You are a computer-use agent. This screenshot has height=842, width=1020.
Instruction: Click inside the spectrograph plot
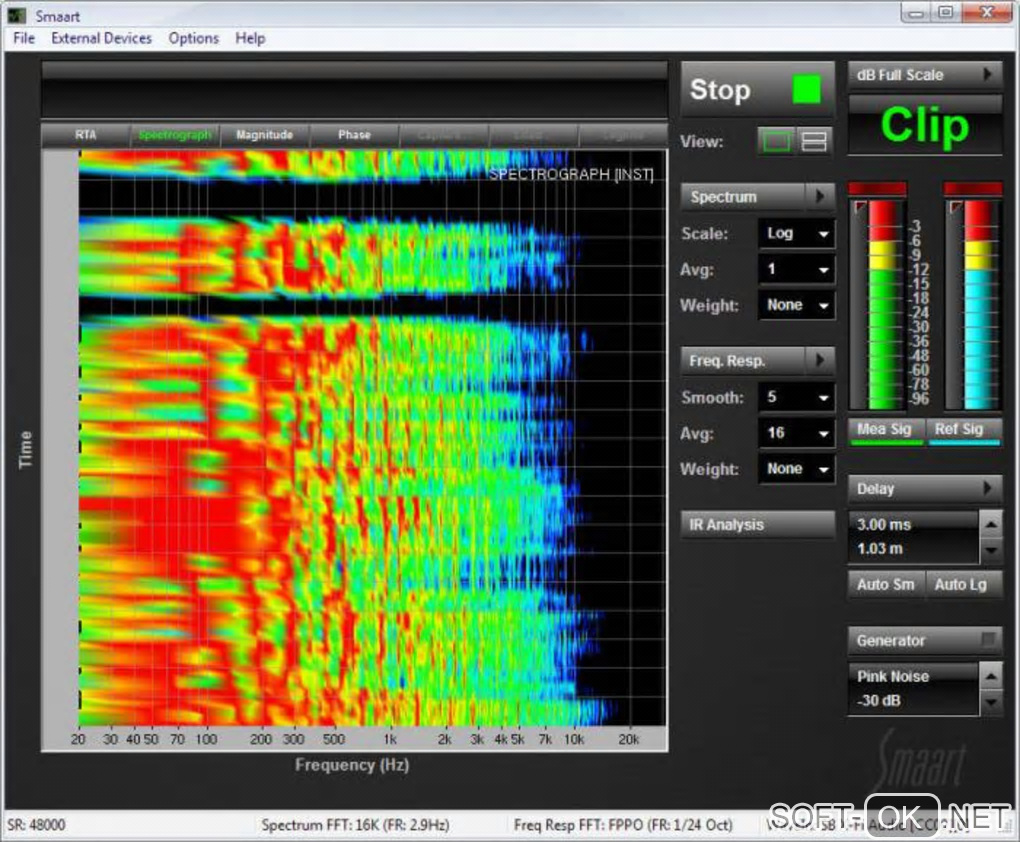coord(372,438)
